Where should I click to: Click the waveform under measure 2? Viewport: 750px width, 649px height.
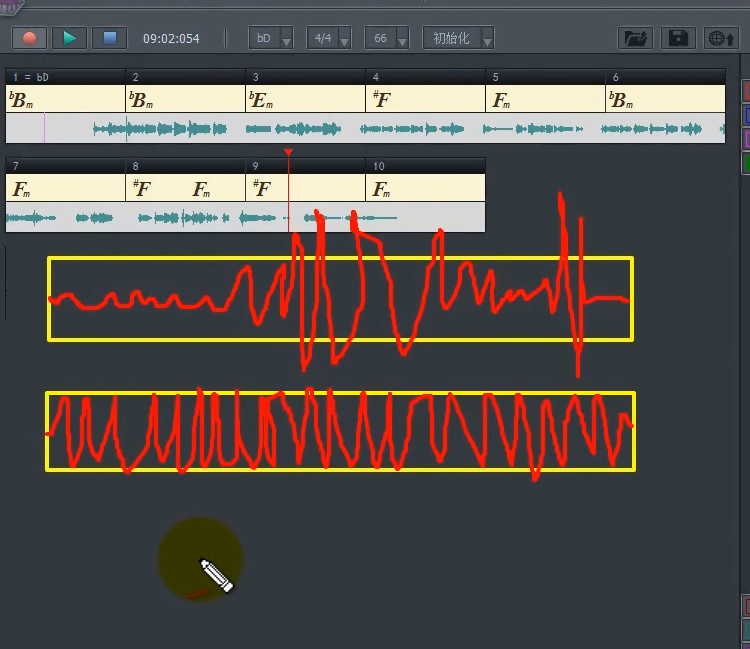(x=185, y=128)
